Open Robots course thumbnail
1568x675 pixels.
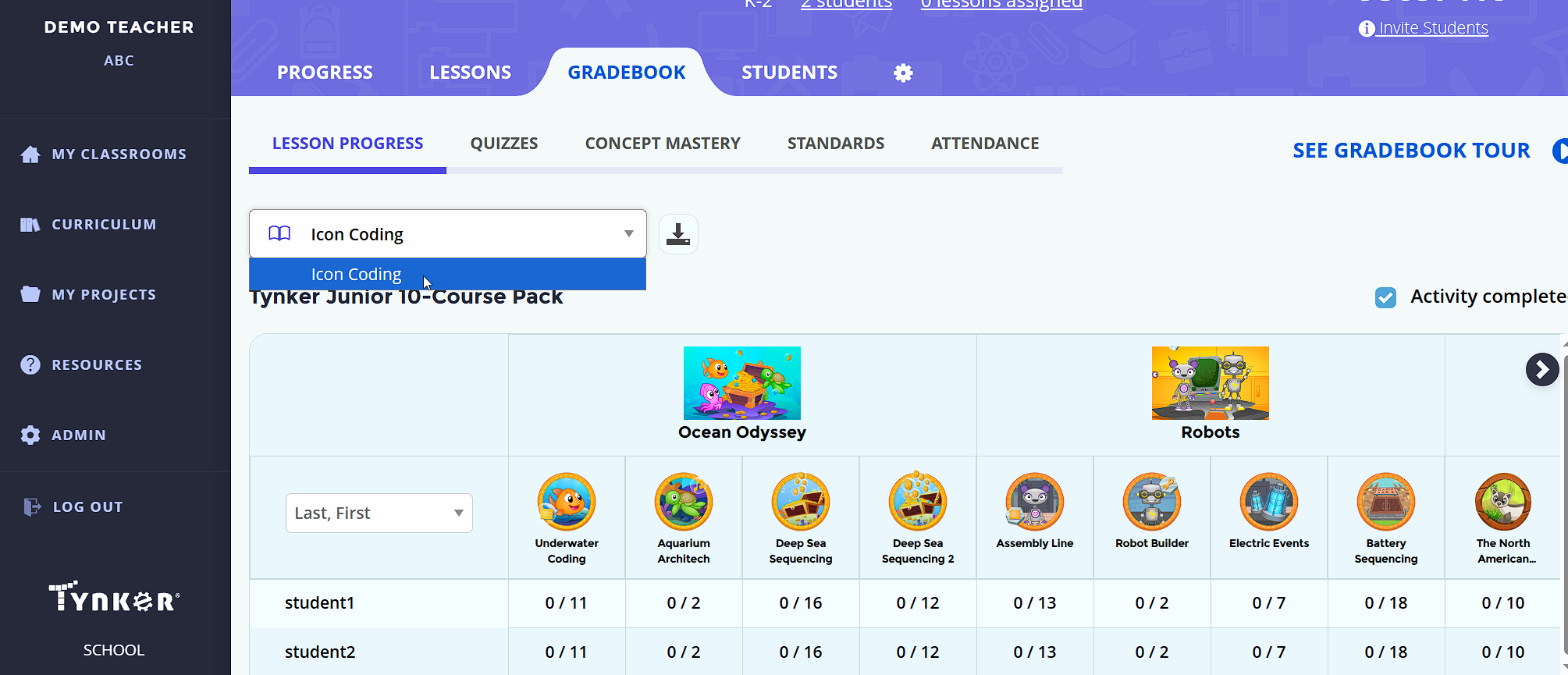pyautogui.click(x=1211, y=383)
